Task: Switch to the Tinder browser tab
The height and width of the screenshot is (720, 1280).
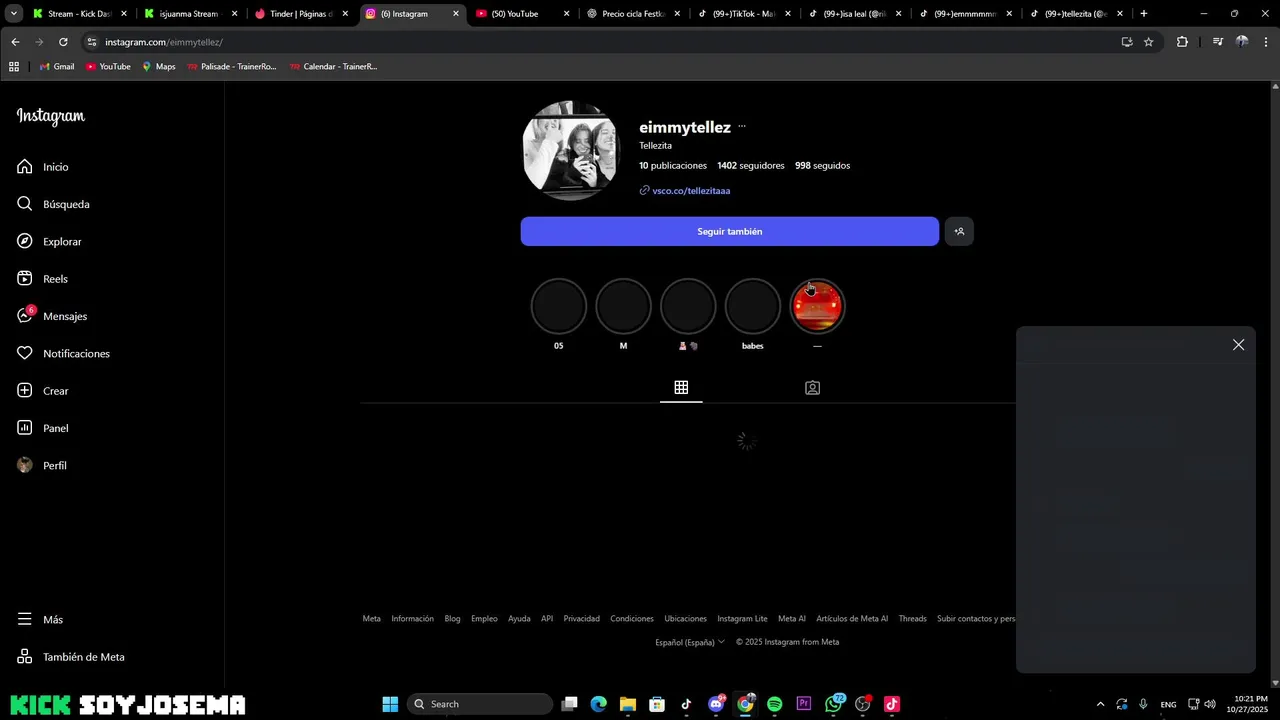Action: (300, 14)
